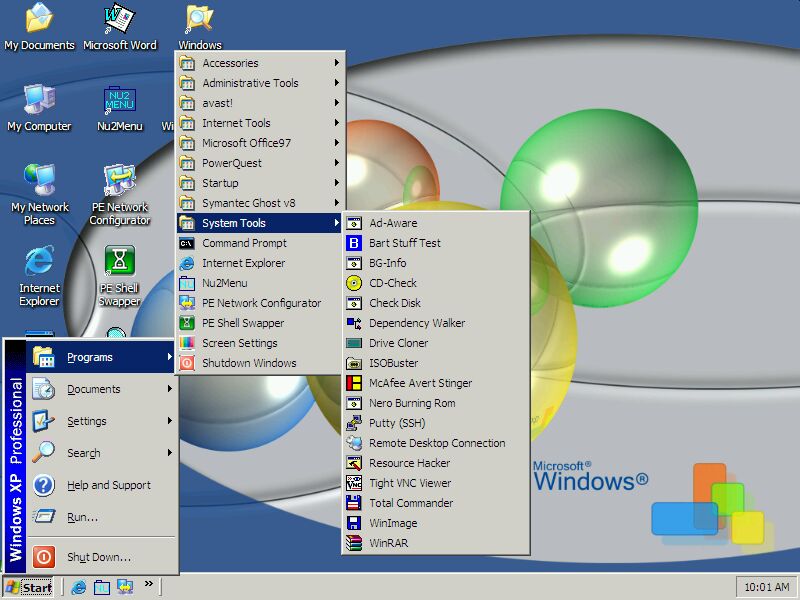Image resolution: width=800 pixels, height=600 pixels.
Task: Open Putty (SSH) icon
Action: click(x=354, y=423)
